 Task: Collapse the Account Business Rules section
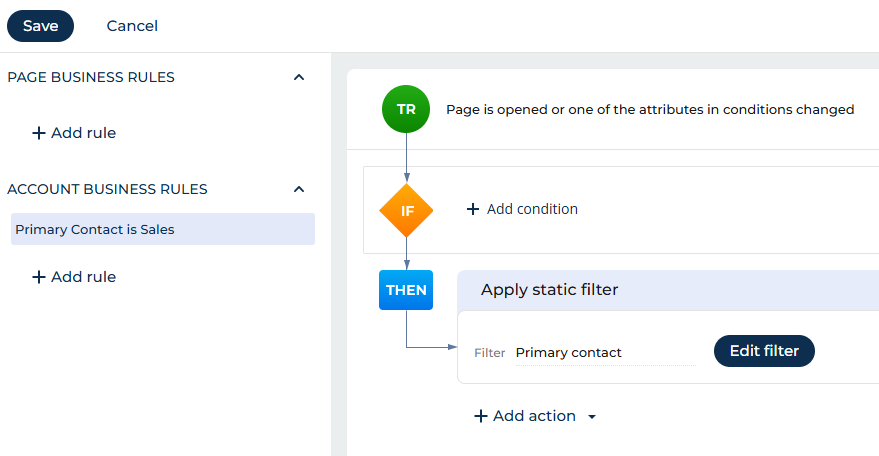click(298, 189)
